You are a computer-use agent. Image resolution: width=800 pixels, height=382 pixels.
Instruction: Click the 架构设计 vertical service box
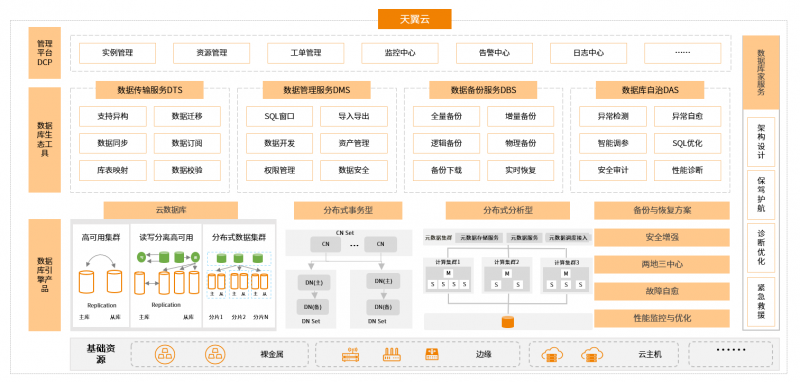tap(761, 142)
